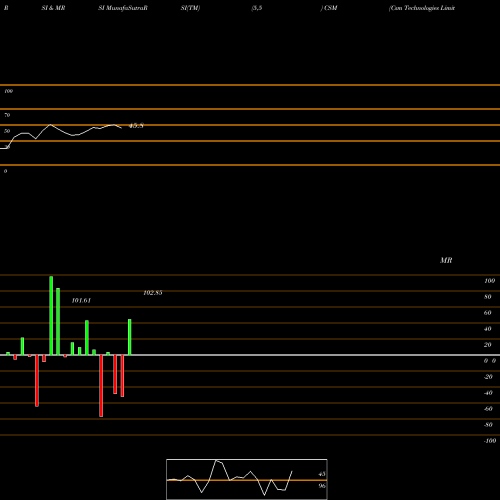Click the MR panel title label
500x500 pixels.
[446, 260]
